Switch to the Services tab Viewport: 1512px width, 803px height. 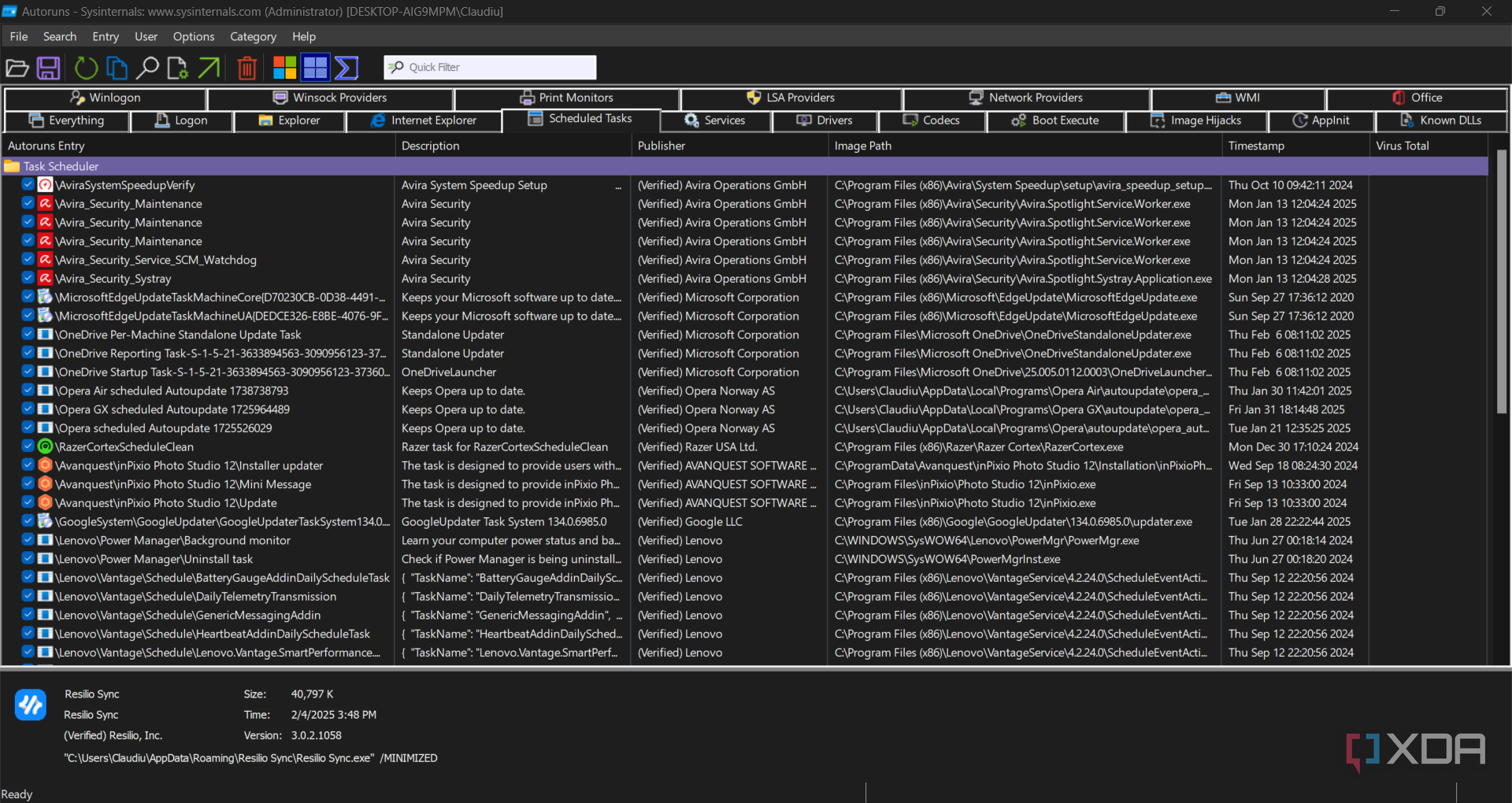tap(715, 120)
